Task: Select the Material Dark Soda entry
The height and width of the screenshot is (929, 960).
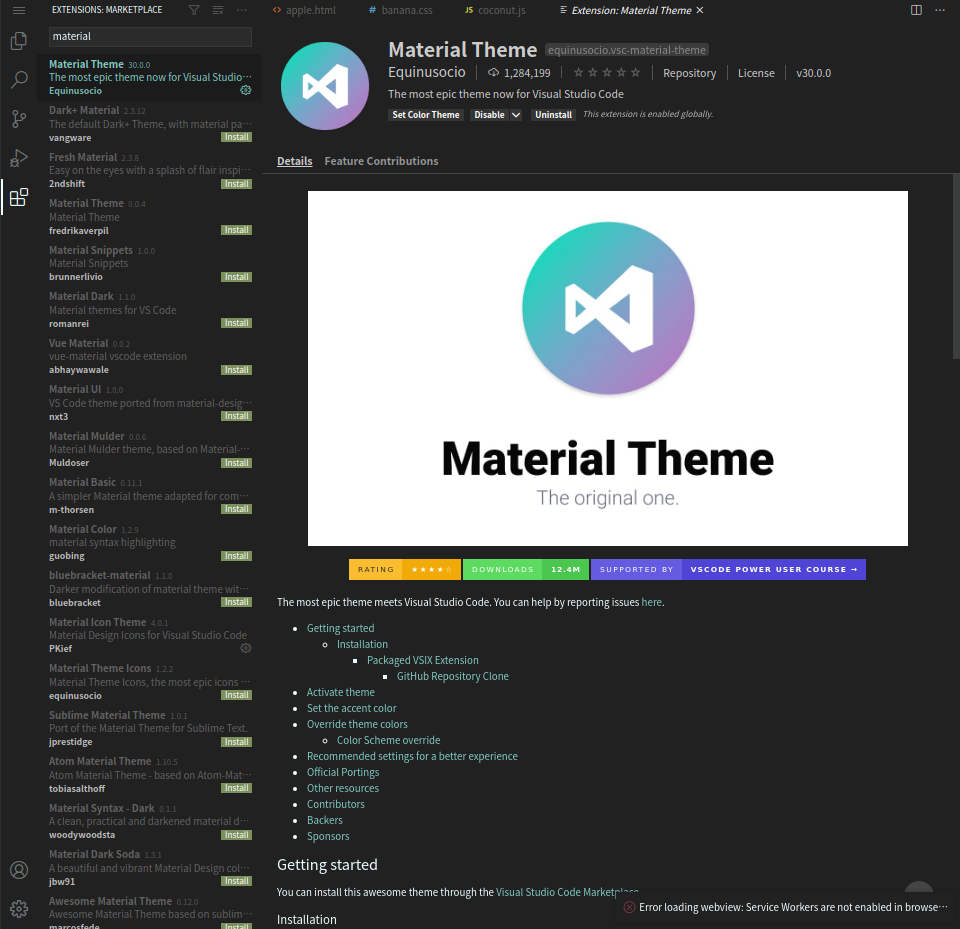Action: tap(149, 868)
